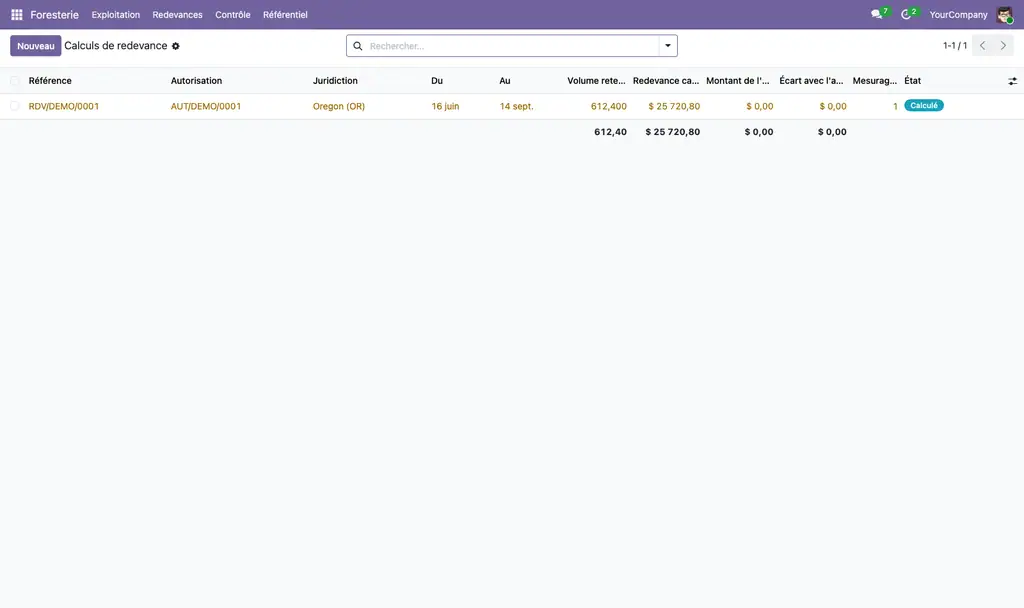Viewport: 1024px width, 608px height.
Task: Click the 14 sept. end date cell
Action: click(x=517, y=106)
